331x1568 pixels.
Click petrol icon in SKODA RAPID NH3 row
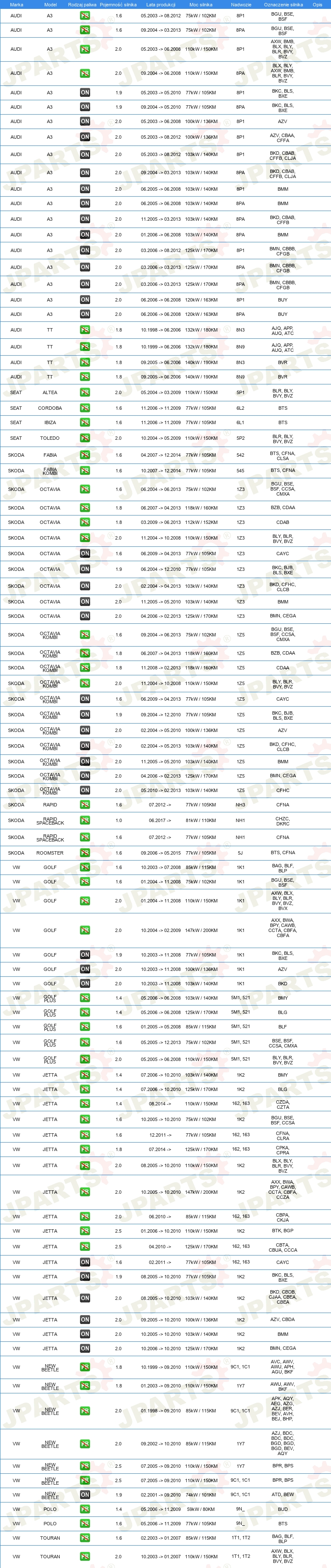point(85,805)
